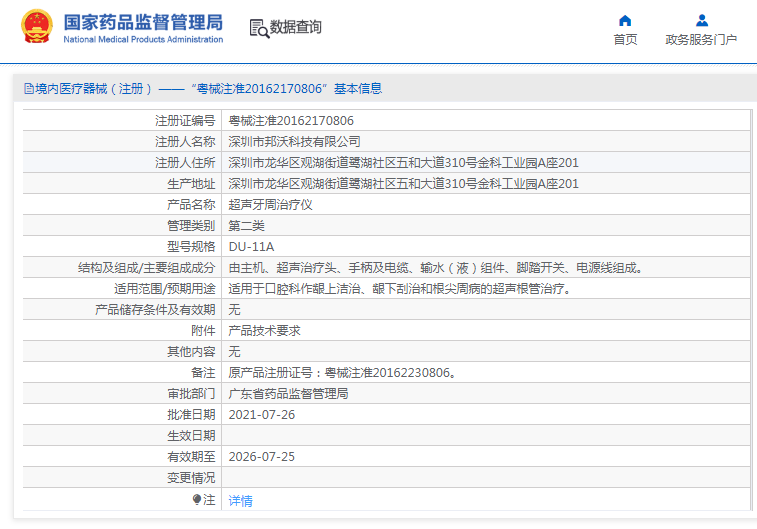Open the 详情 link

(240, 501)
